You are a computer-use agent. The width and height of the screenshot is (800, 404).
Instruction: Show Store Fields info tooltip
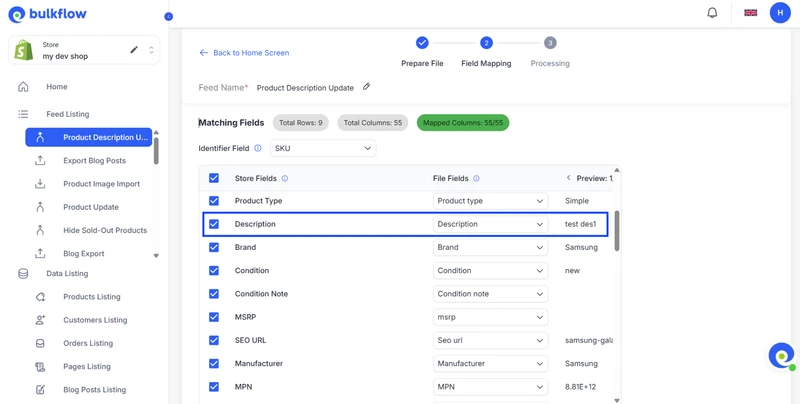pyautogui.click(x=285, y=179)
